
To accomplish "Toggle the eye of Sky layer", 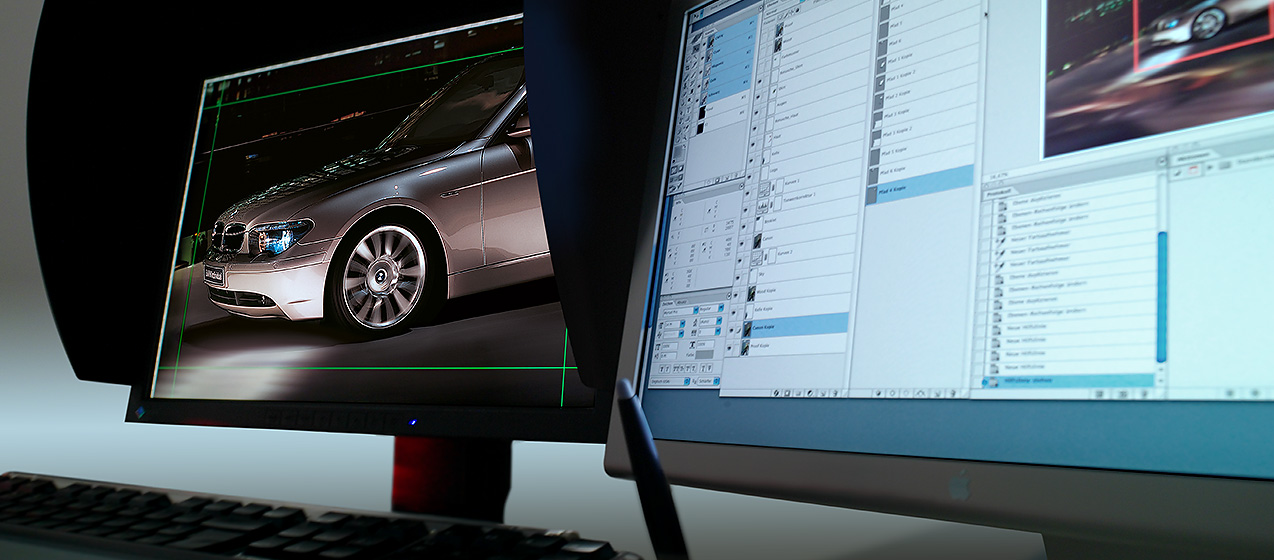I will [x=739, y=276].
